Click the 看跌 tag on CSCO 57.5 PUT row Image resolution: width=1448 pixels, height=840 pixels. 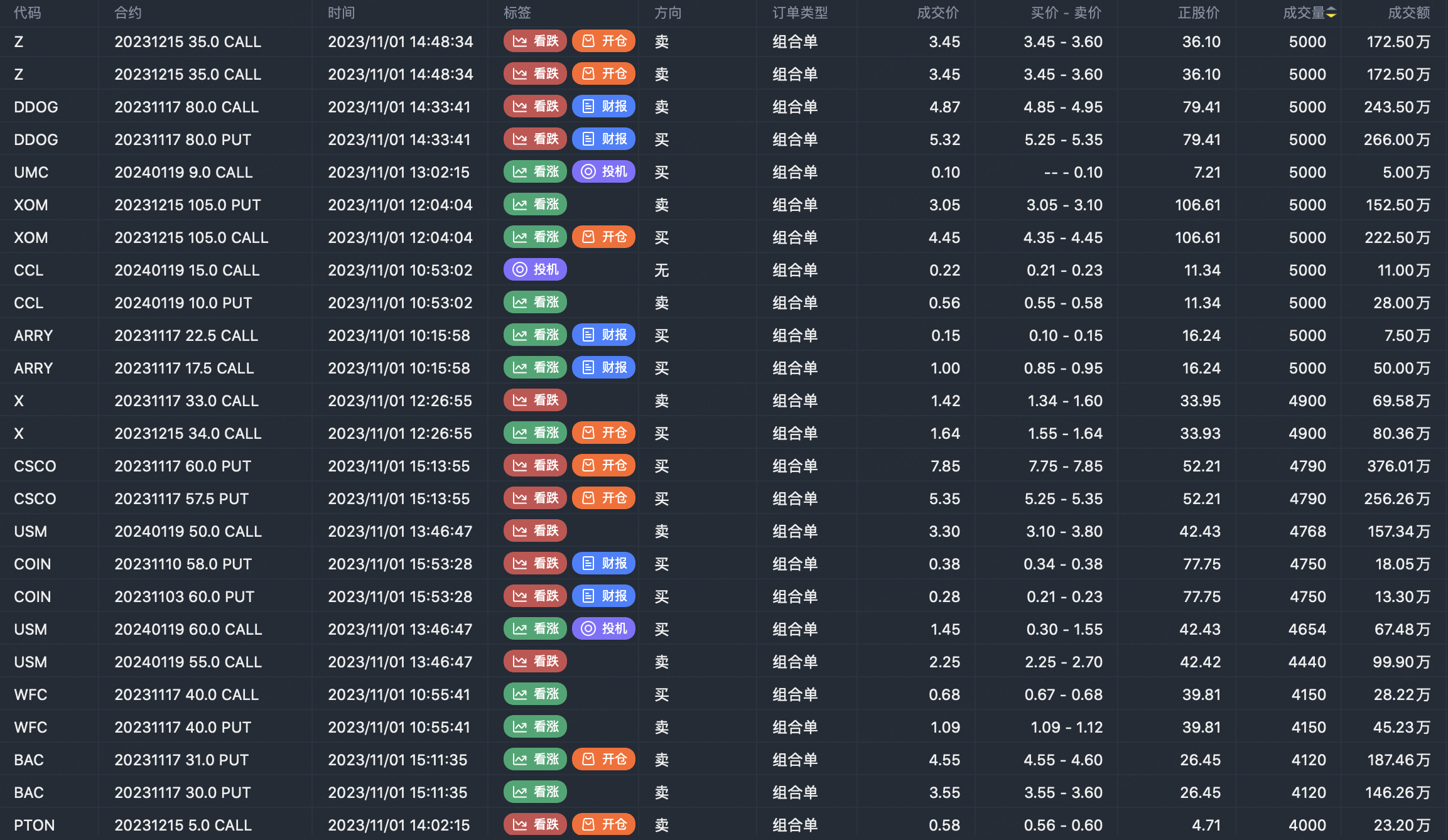tap(535, 498)
